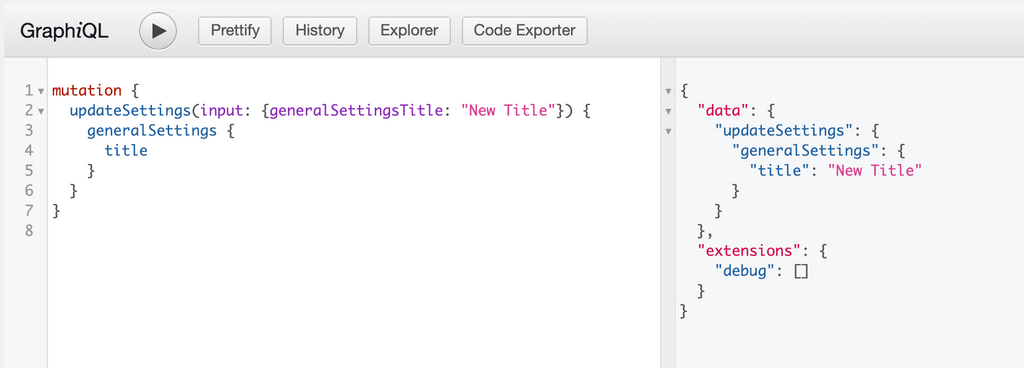The height and width of the screenshot is (368, 1024).
Task: Click the GraphiQL logo title
Action: [64, 31]
